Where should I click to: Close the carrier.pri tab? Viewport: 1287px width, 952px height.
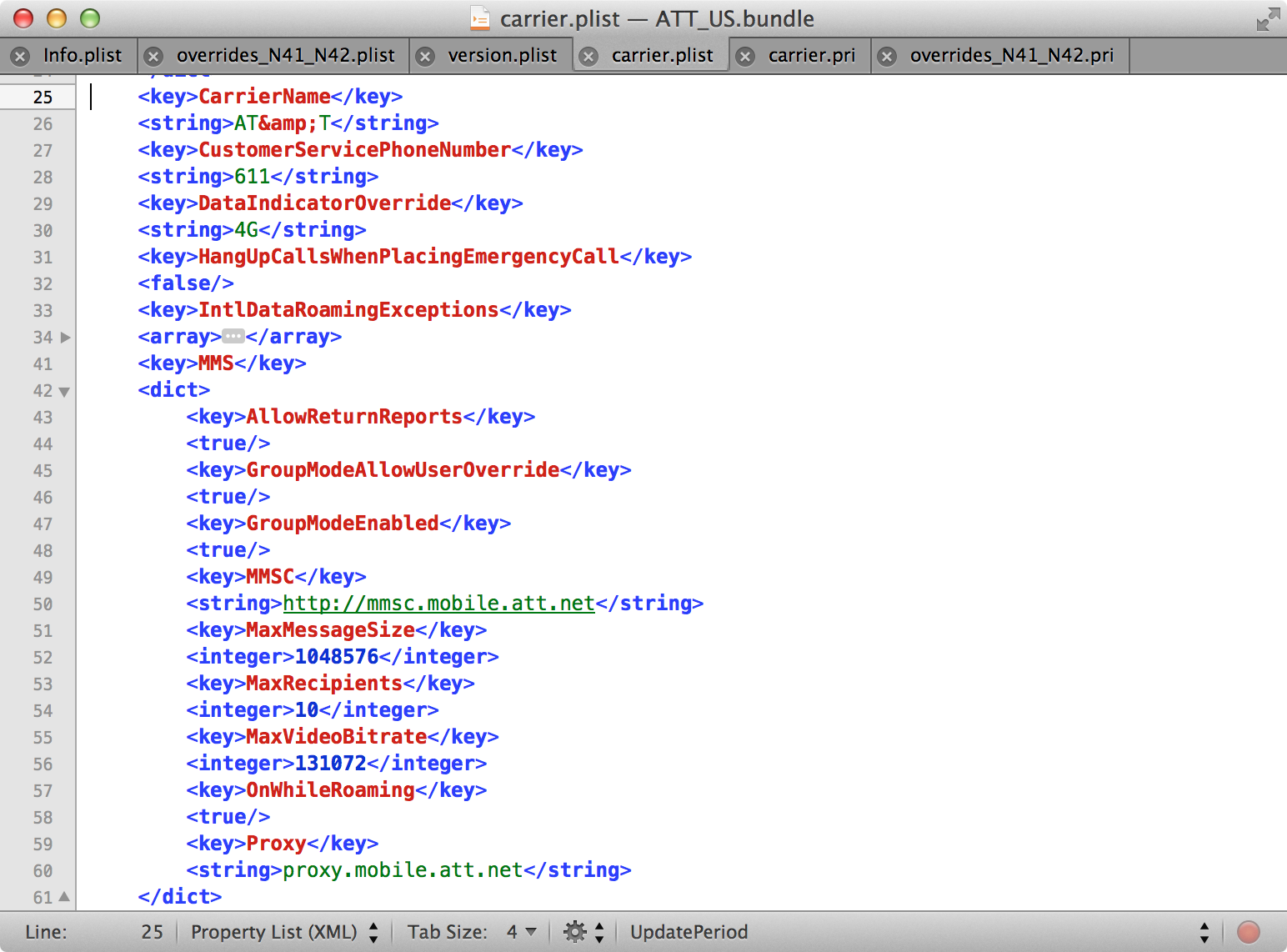click(x=745, y=56)
